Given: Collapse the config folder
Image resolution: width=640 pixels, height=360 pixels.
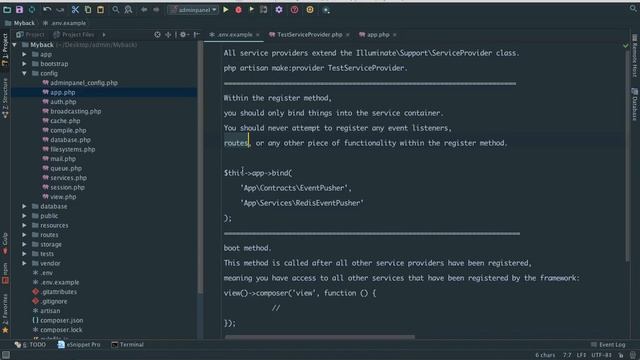Looking at the screenshot, I should pyautogui.click(x=24, y=73).
